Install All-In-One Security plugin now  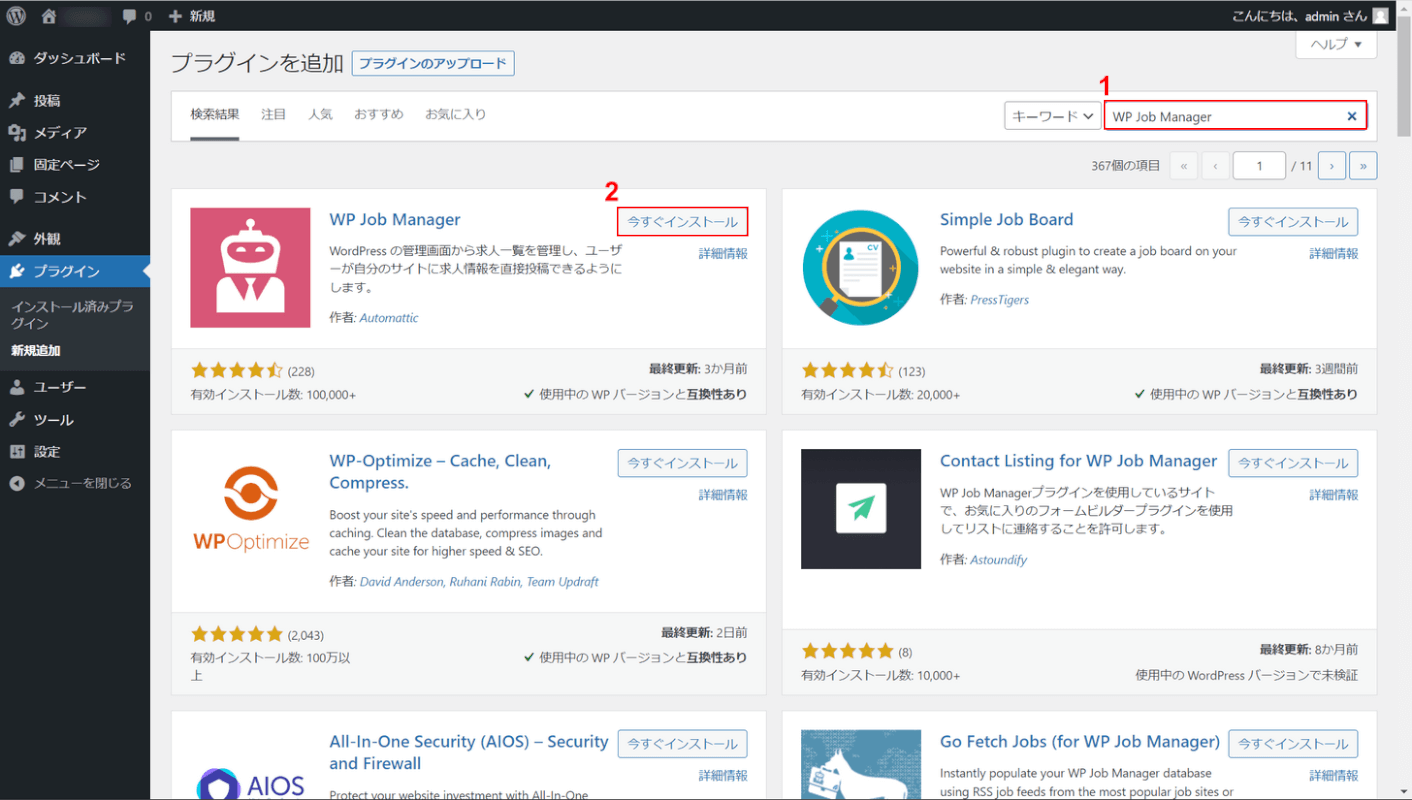[683, 744]
